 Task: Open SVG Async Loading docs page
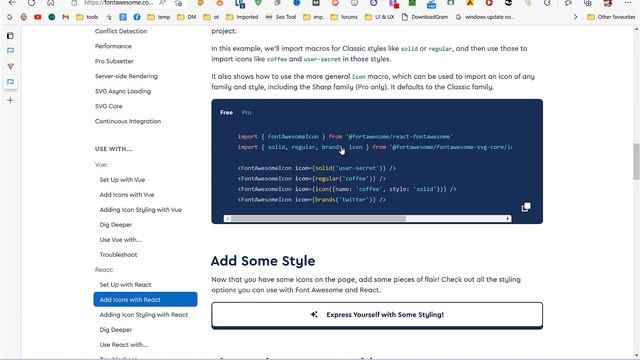point(122,91)
